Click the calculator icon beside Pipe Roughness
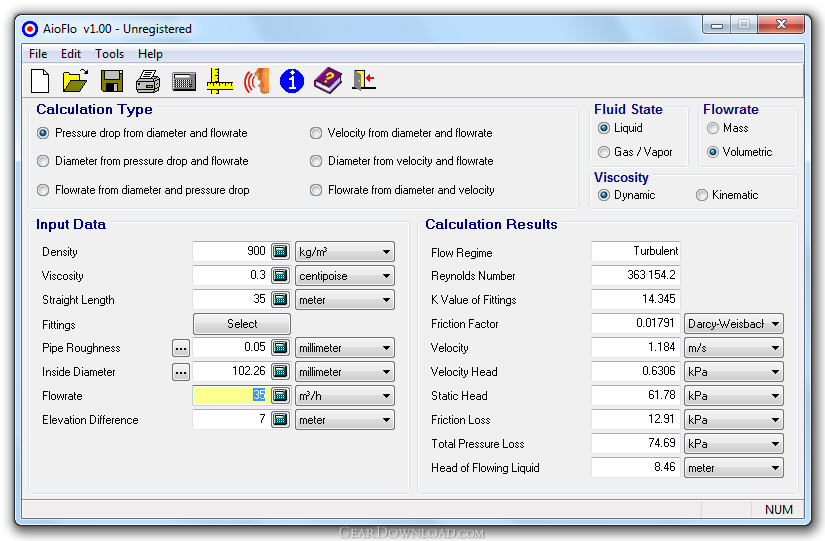This screenshot has height=541, width=825. click(x=280, y=347)
